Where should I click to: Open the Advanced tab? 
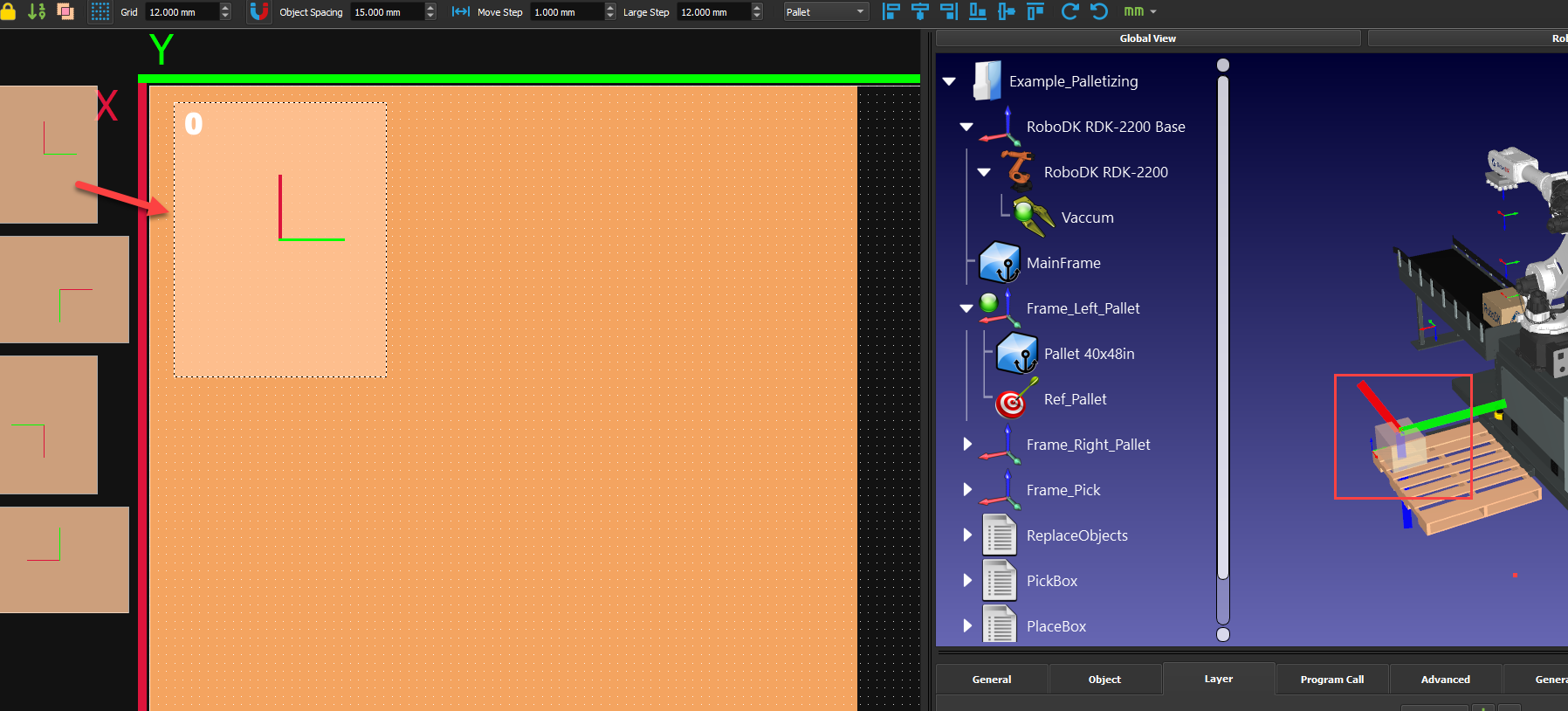[x=1445, y=680]
